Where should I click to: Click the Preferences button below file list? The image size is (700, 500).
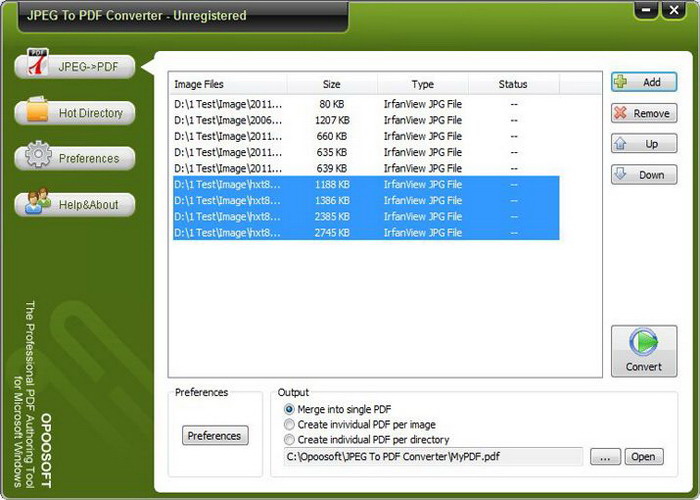coord(215,435)
